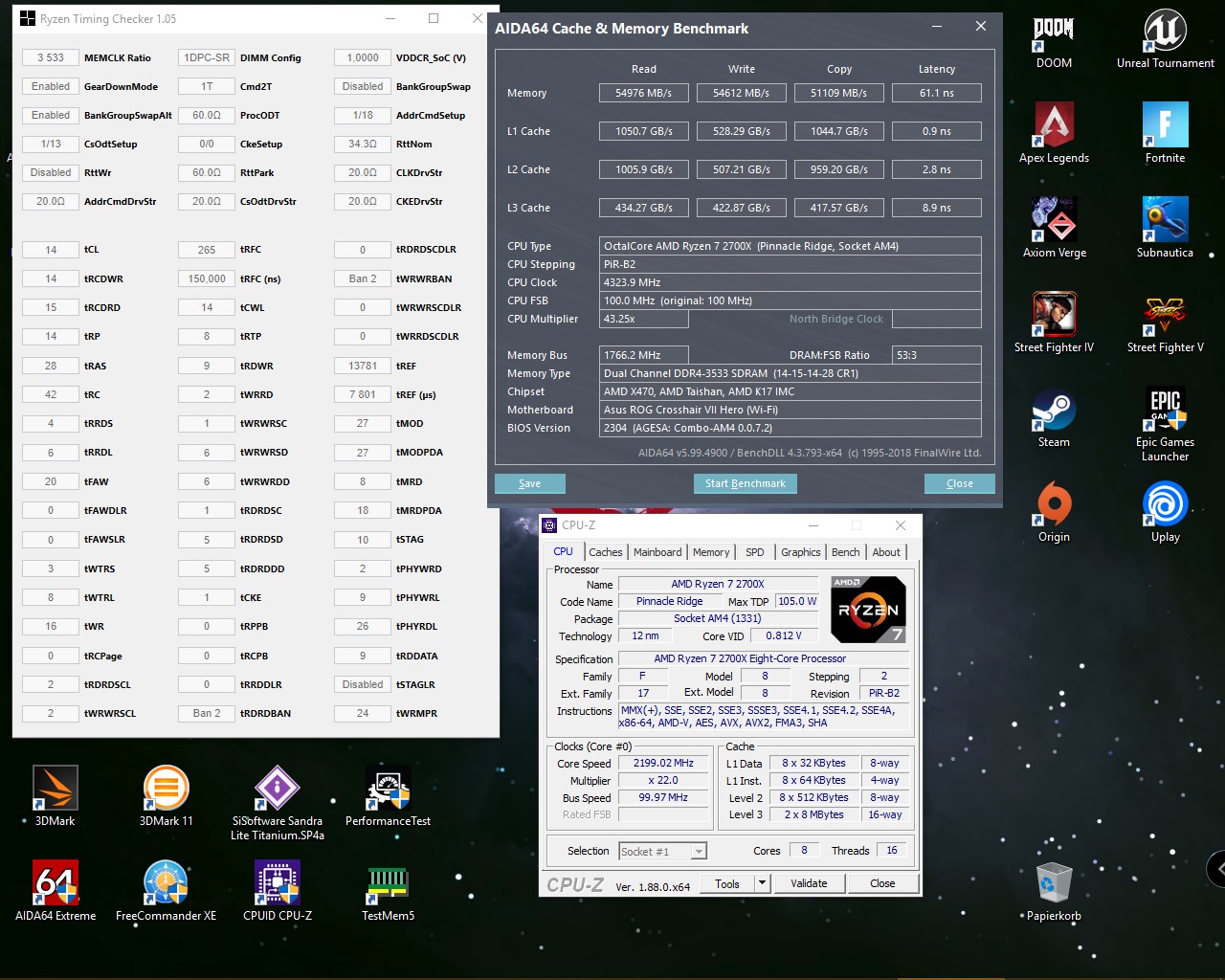Click the Memory Type DDR4-3533 field
Viewport: 1225px width, 980px height.
(791, 373)
